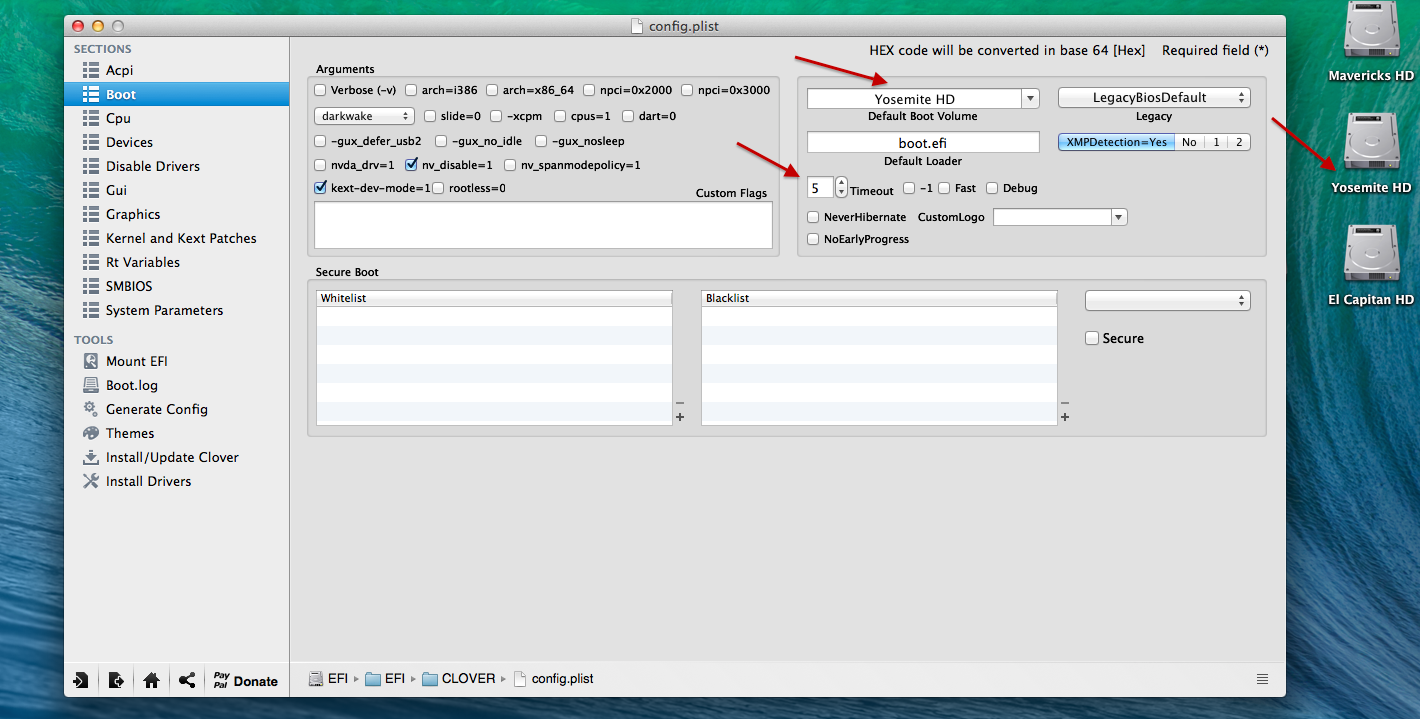Add entry to Whitelist with plus

[680, 417]
